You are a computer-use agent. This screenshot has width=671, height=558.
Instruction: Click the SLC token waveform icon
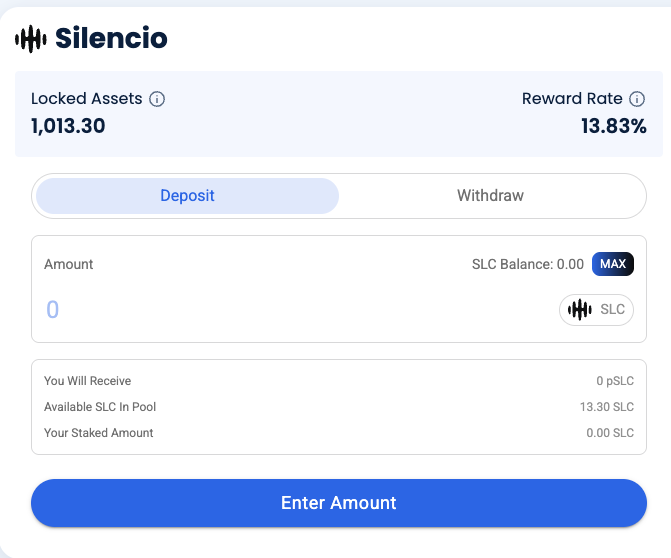[x=580, y=310]
